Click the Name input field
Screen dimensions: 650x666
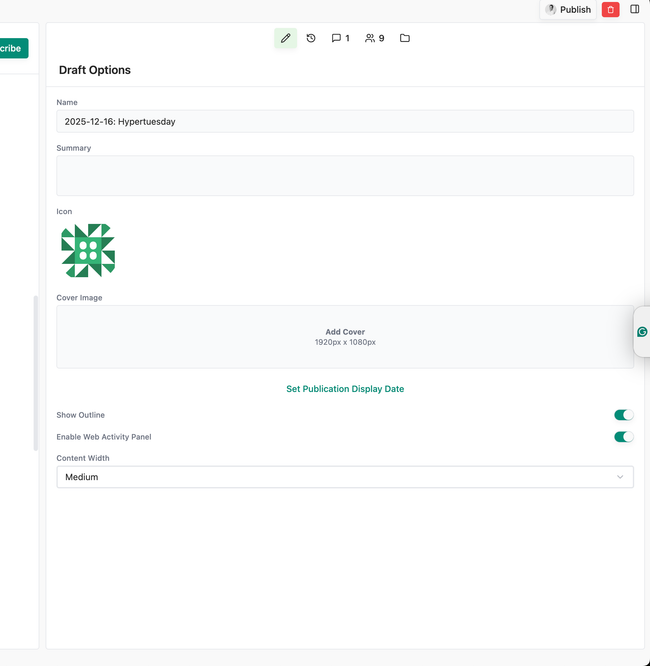344,121
